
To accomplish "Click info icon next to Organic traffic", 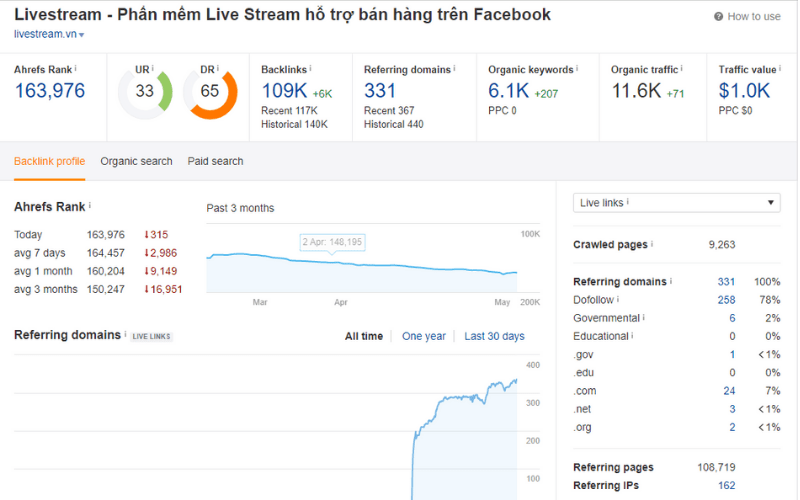I will point(681,67).
